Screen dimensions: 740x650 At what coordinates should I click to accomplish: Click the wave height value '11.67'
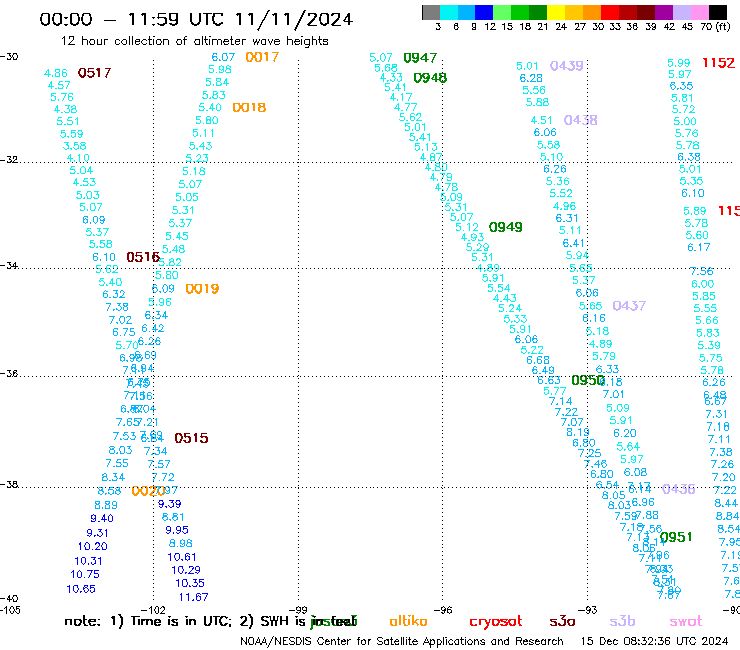coord(193,597)
